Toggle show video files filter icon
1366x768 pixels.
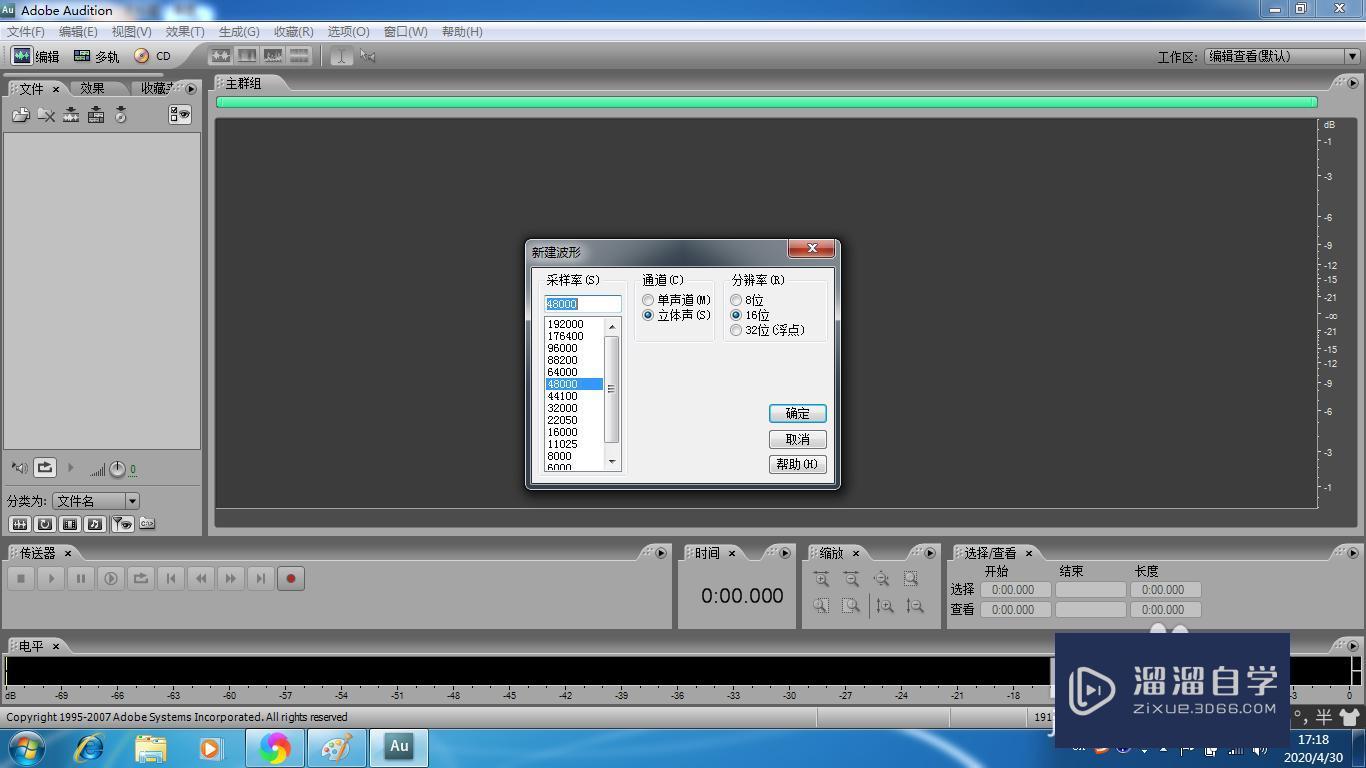pos(70,524)
